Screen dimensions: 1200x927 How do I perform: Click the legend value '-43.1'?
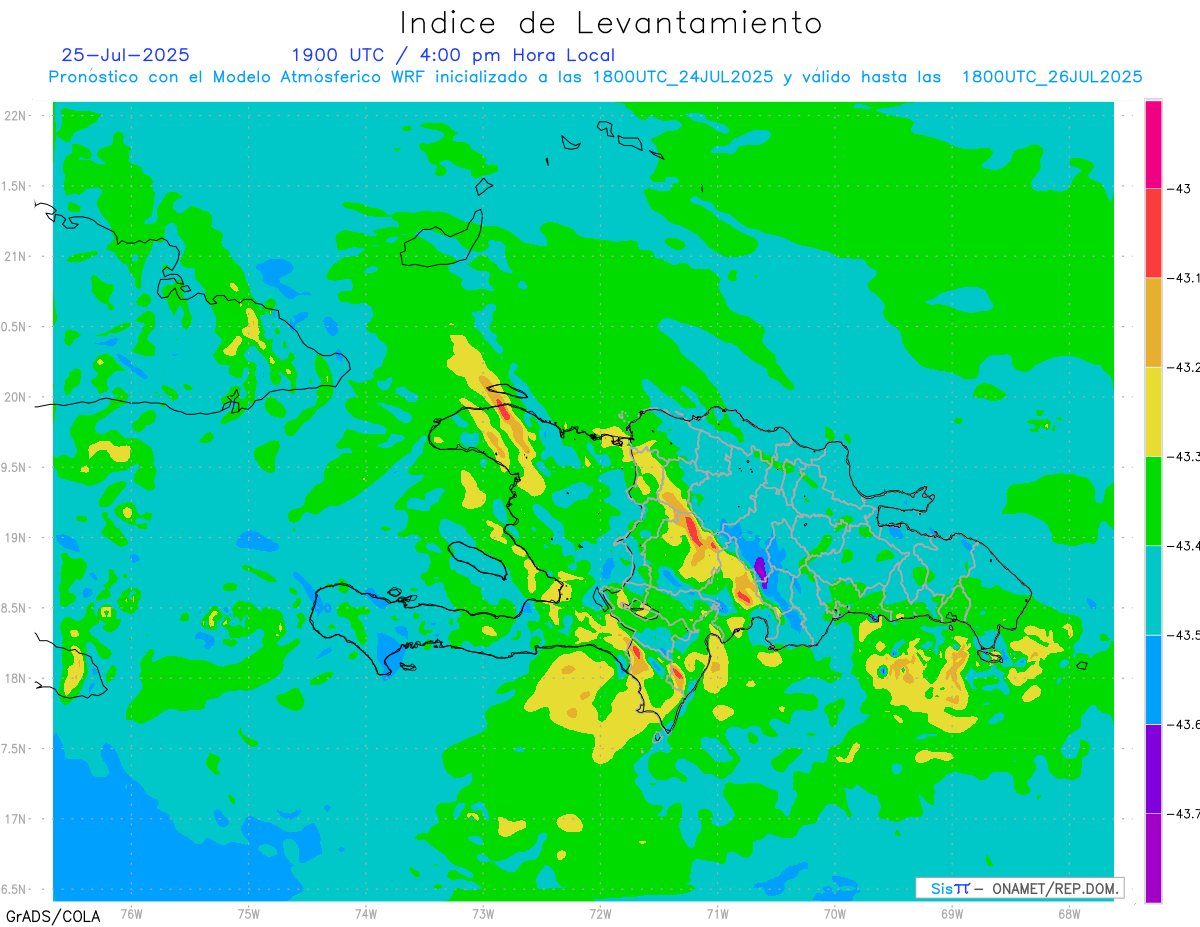tap(1183, 278)
